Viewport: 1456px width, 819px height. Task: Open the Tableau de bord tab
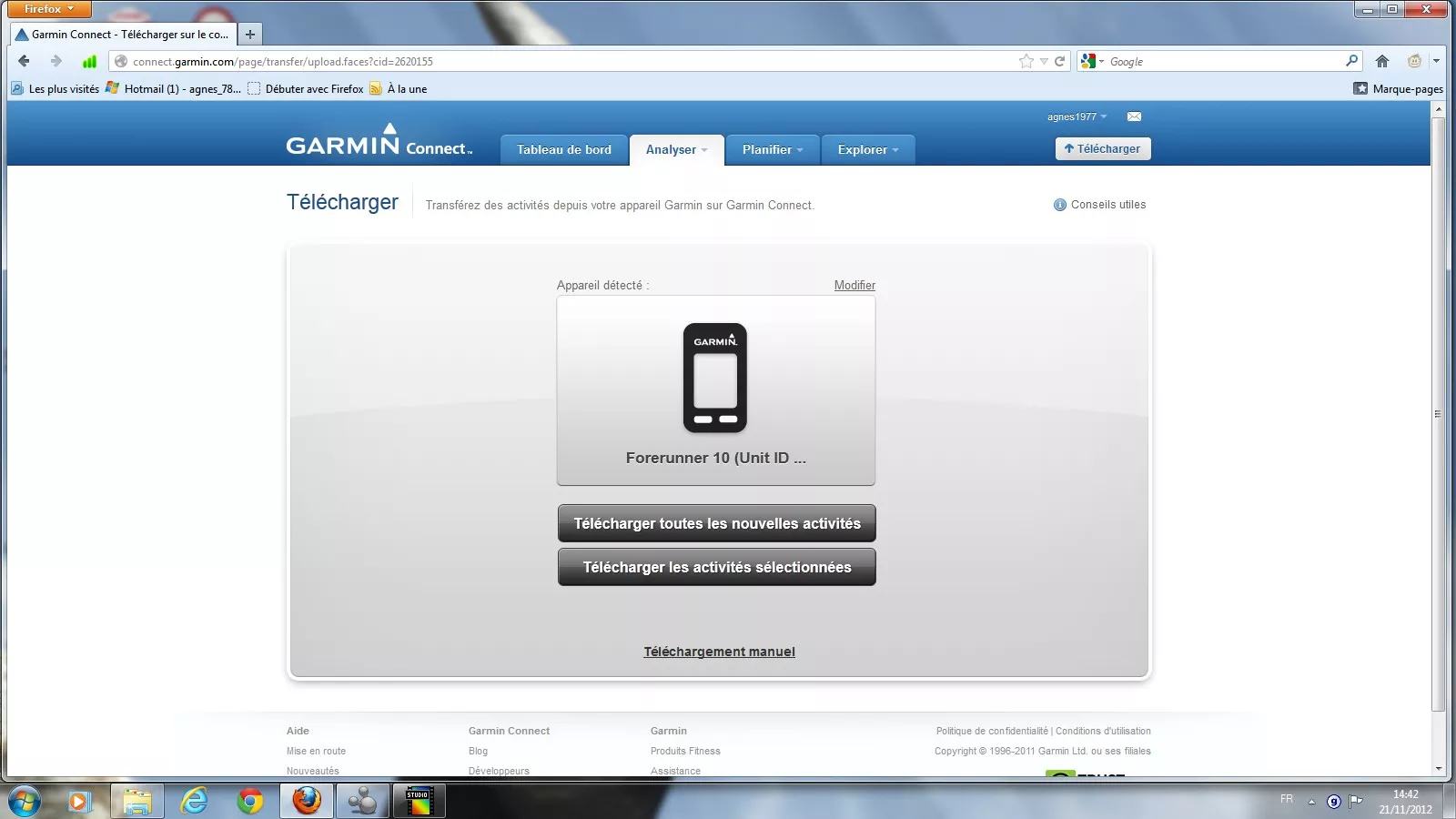tap(564, 150)
